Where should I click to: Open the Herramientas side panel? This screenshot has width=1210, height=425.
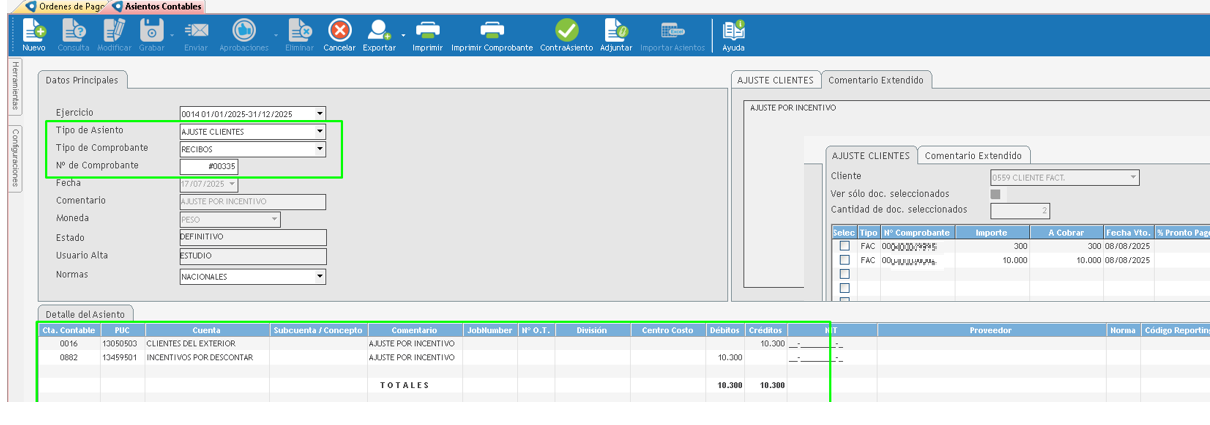point(15,87)
